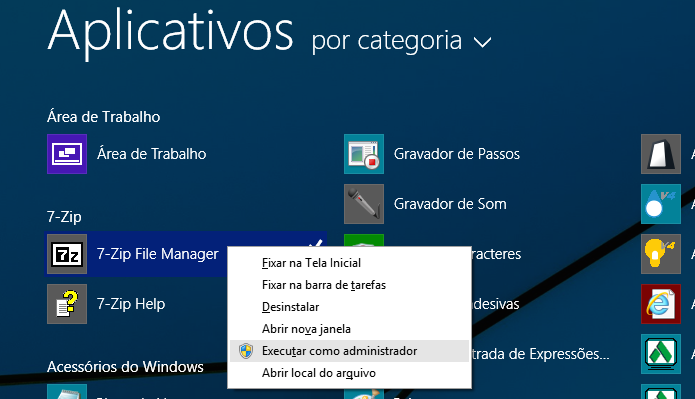
Task: Launch Gravador de Passos icon
Action: [364, 154]
